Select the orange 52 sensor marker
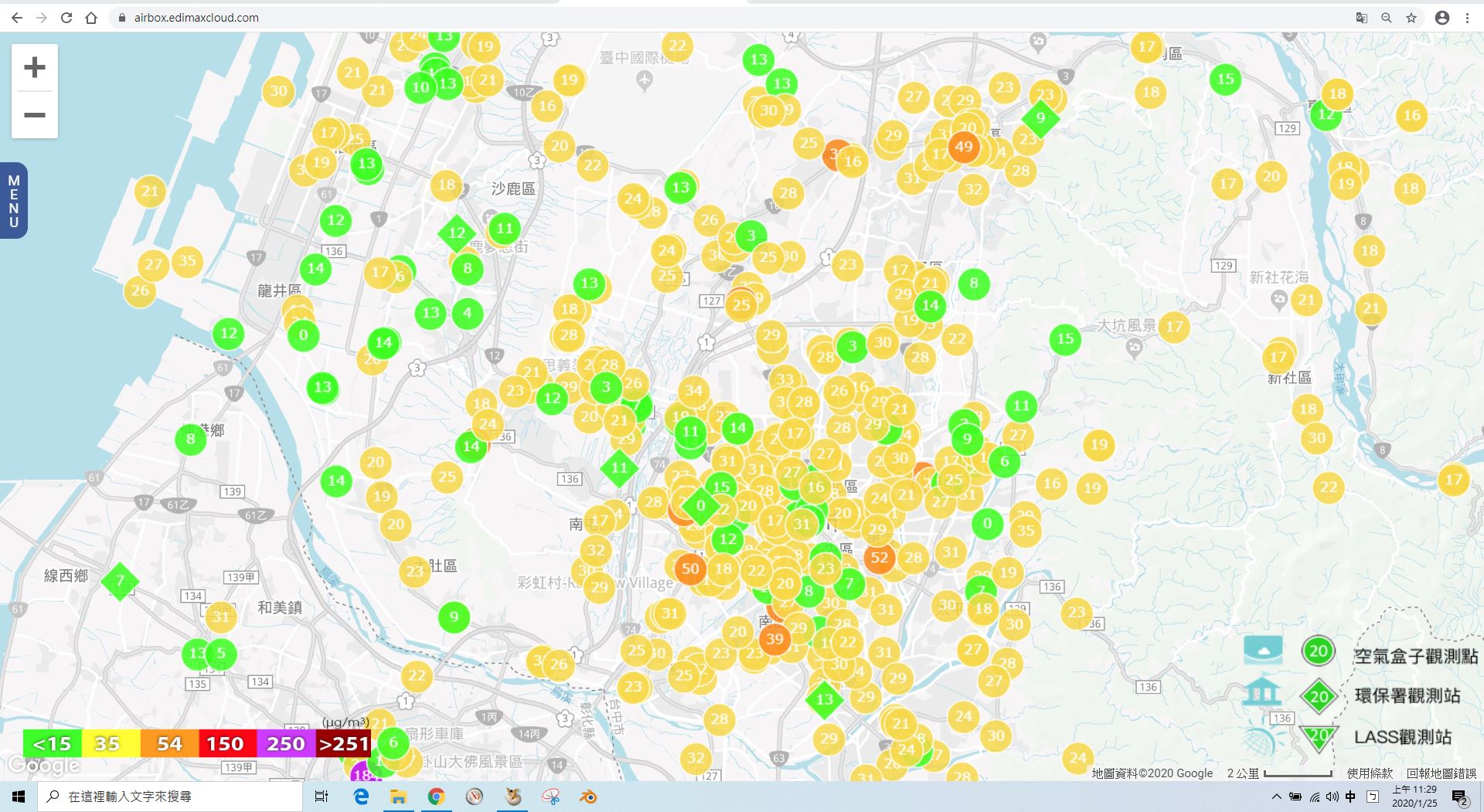This screenshot has width=1484, height=812. pos(880,558)
